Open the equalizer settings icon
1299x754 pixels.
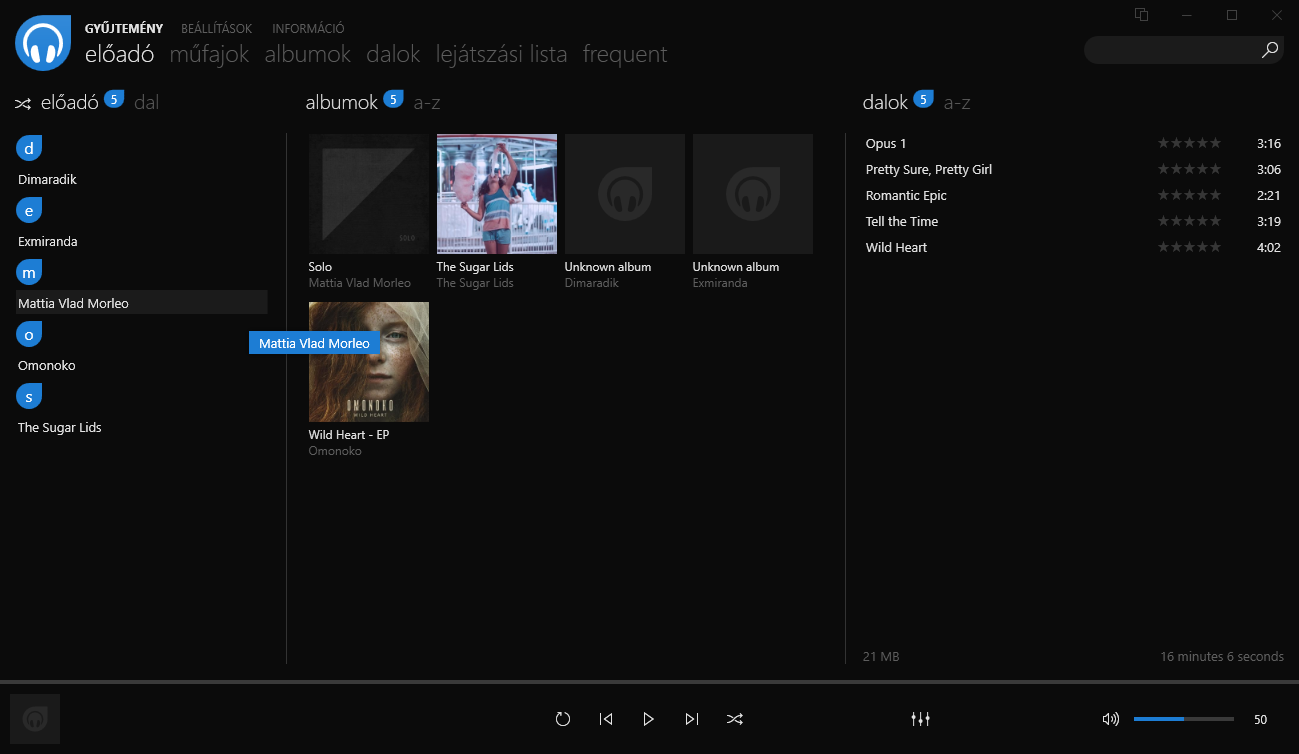tap(920, 719)
